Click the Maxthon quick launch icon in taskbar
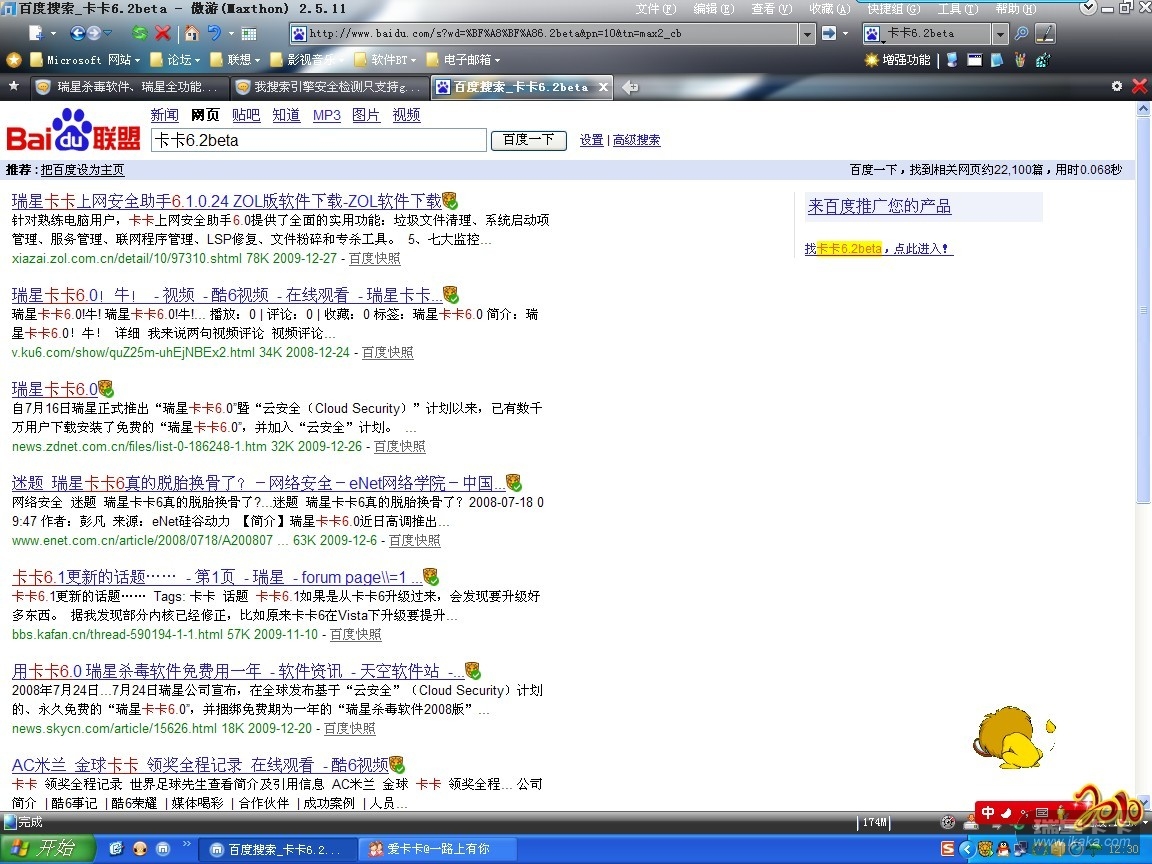The image size is (1152, 864). (164, 849)
